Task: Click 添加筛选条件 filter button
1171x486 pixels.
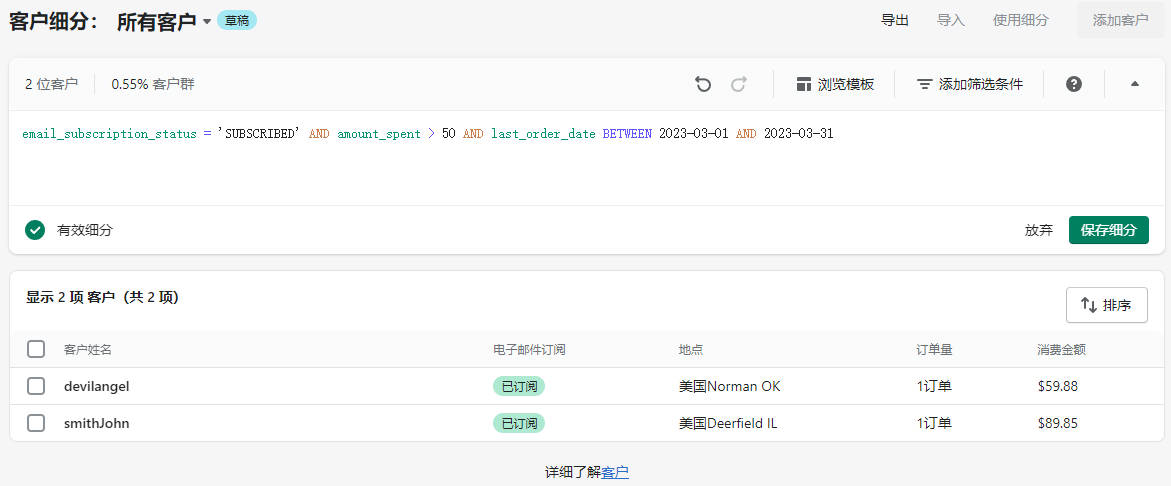Action: coord(970,84)
